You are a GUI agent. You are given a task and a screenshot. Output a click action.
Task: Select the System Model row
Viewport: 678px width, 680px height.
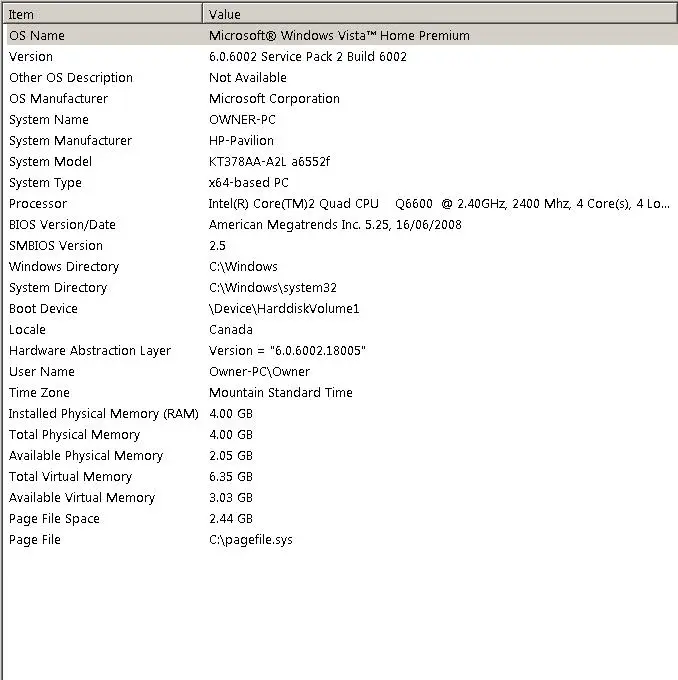[50, 161]
